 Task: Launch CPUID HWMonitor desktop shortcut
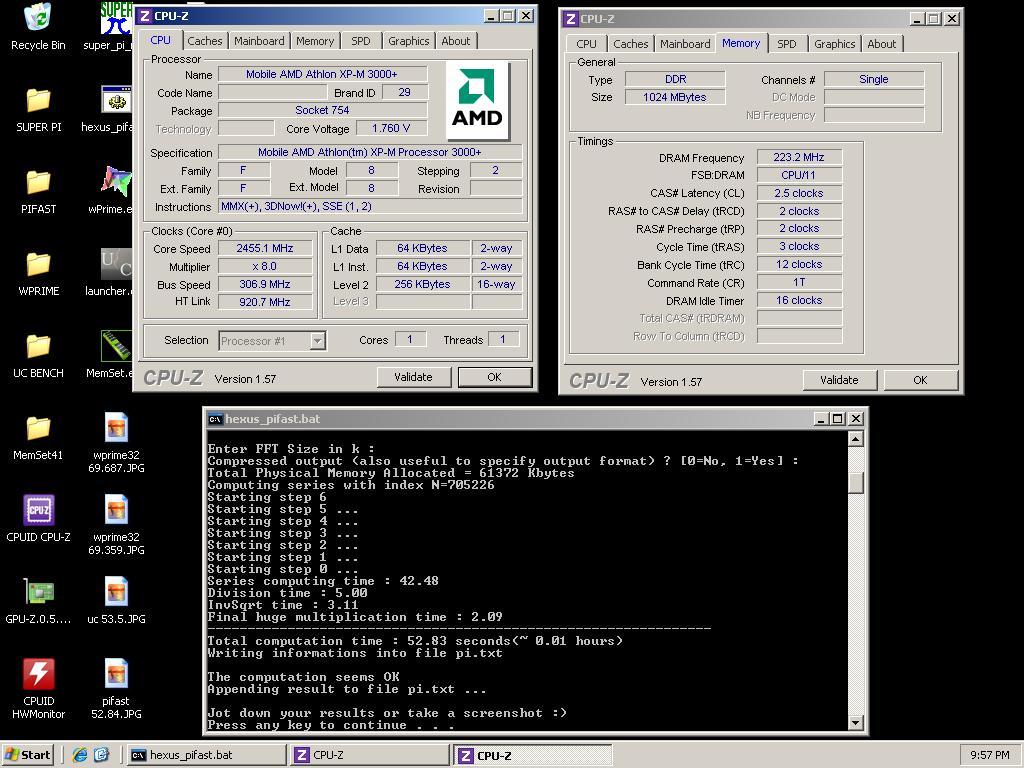click(x=38, y=689)
